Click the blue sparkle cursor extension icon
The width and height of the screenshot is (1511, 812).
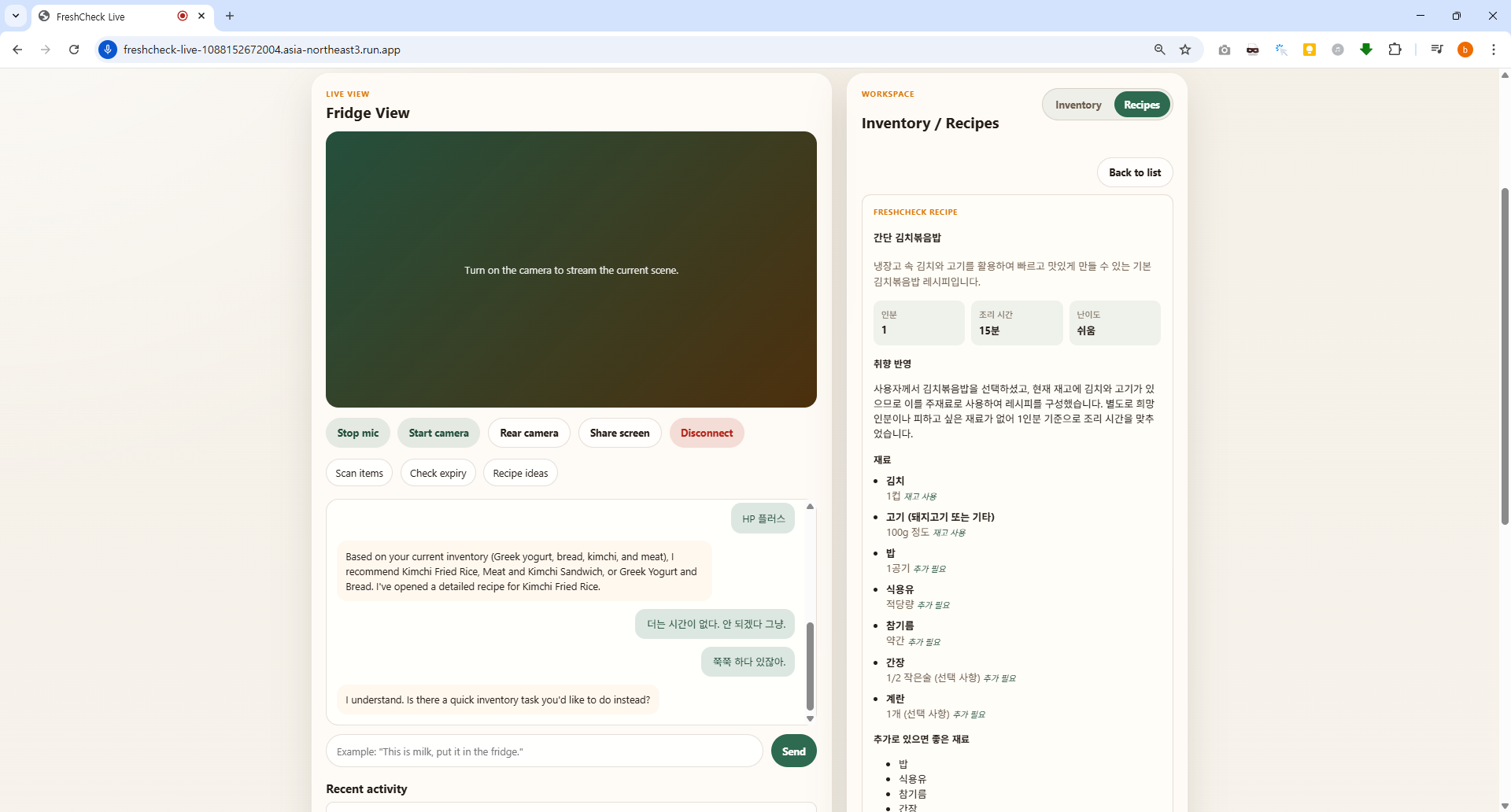[x=1281, y=50]
